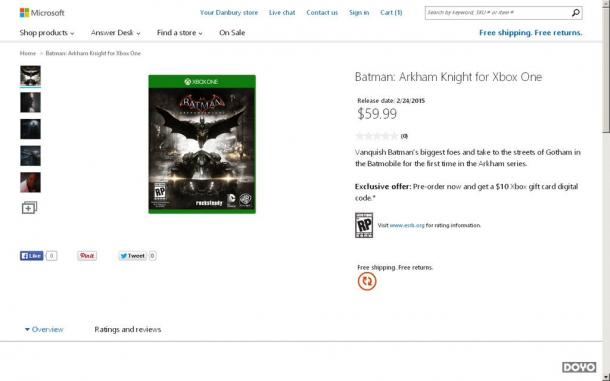
Task: Expand the Answer Desk menu
Action: [x=116, y=33]
